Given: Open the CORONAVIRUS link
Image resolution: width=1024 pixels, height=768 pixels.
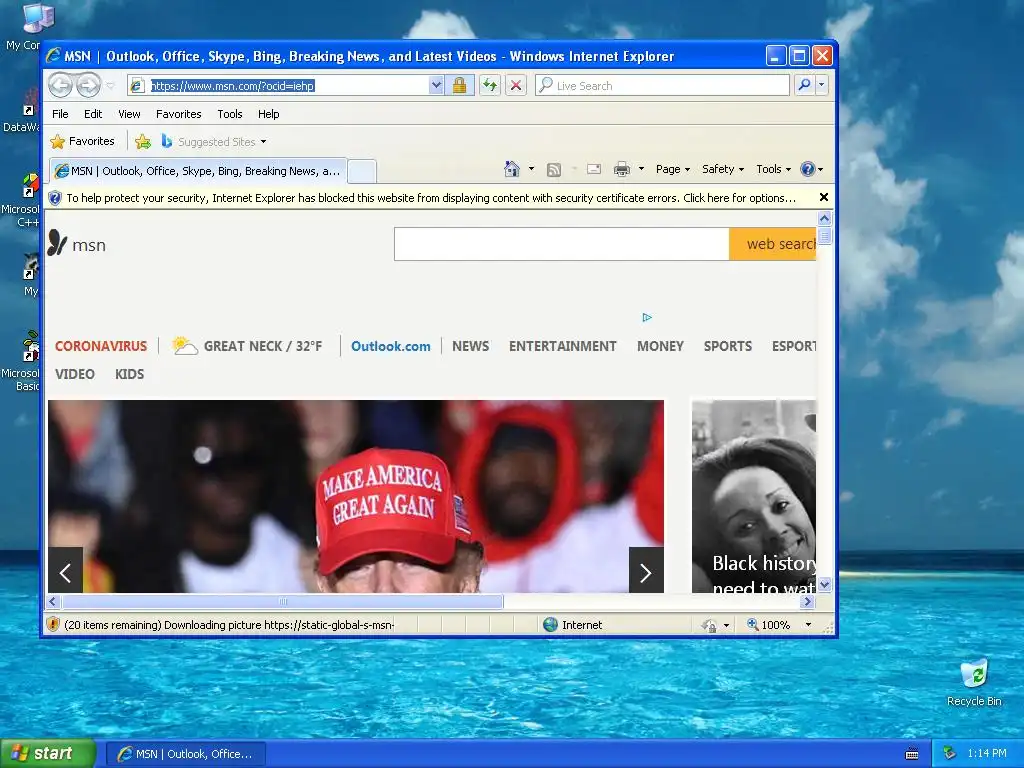Looking at the screenshot, I should [x=101, y=346].
